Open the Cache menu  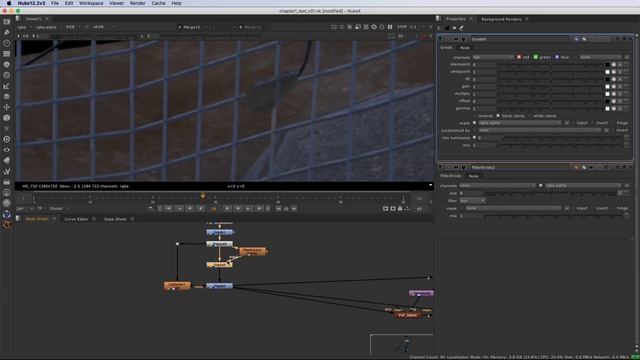(158, 3)
